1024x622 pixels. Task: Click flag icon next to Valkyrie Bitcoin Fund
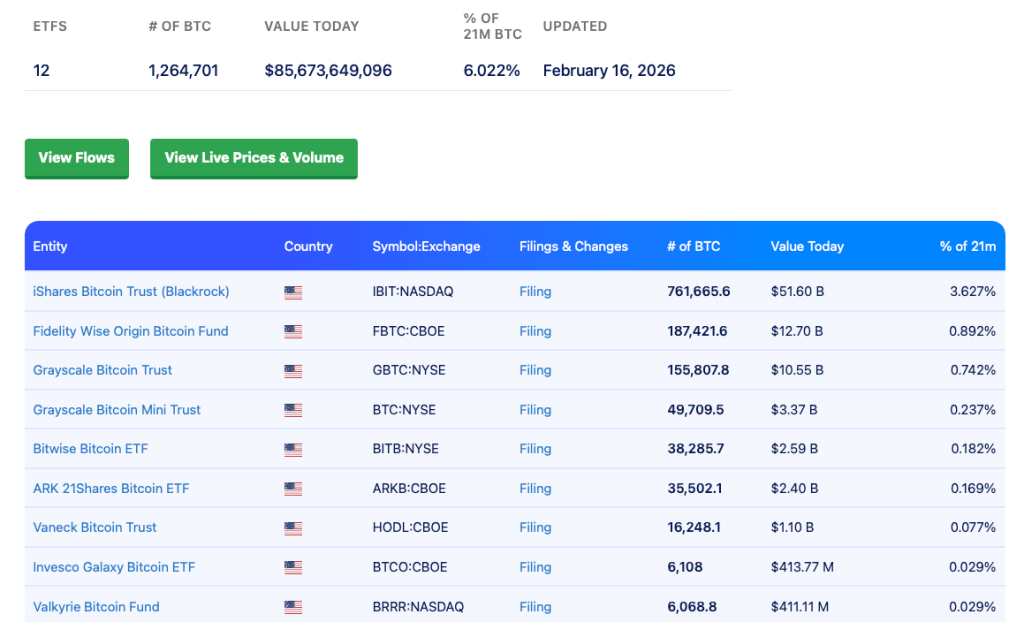click(293, 607)
